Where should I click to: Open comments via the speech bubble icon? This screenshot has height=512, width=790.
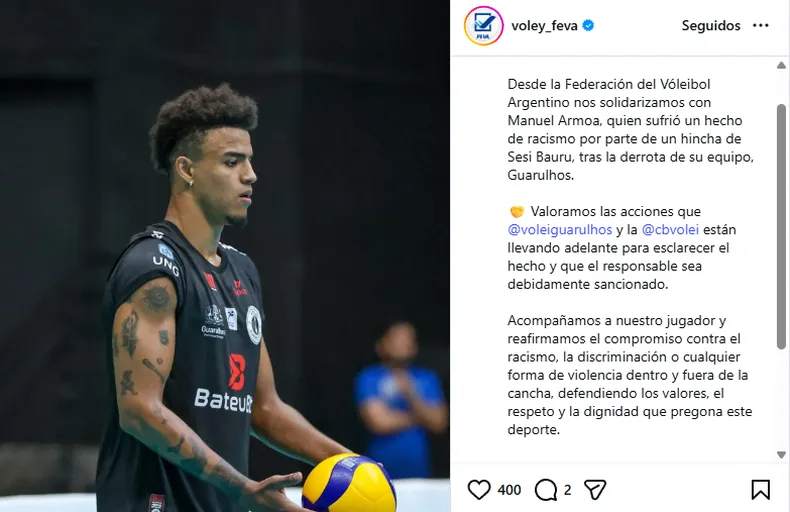(x=546, y=490)
